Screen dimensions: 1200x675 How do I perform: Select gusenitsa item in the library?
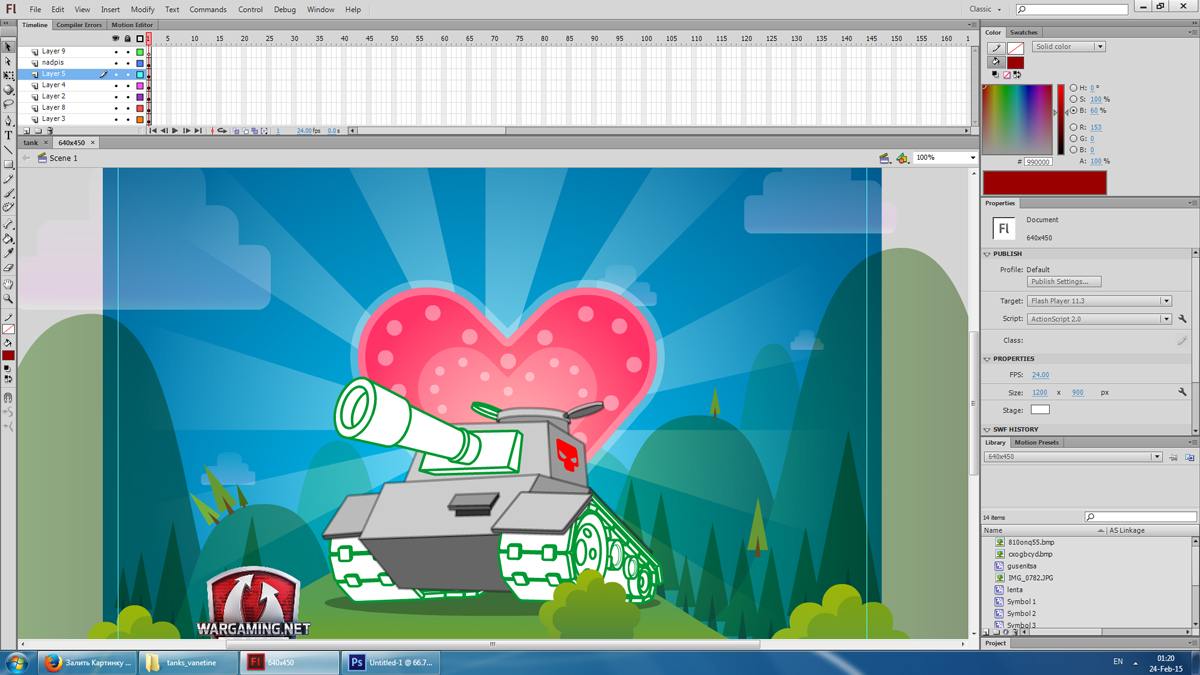[1021, 566]
